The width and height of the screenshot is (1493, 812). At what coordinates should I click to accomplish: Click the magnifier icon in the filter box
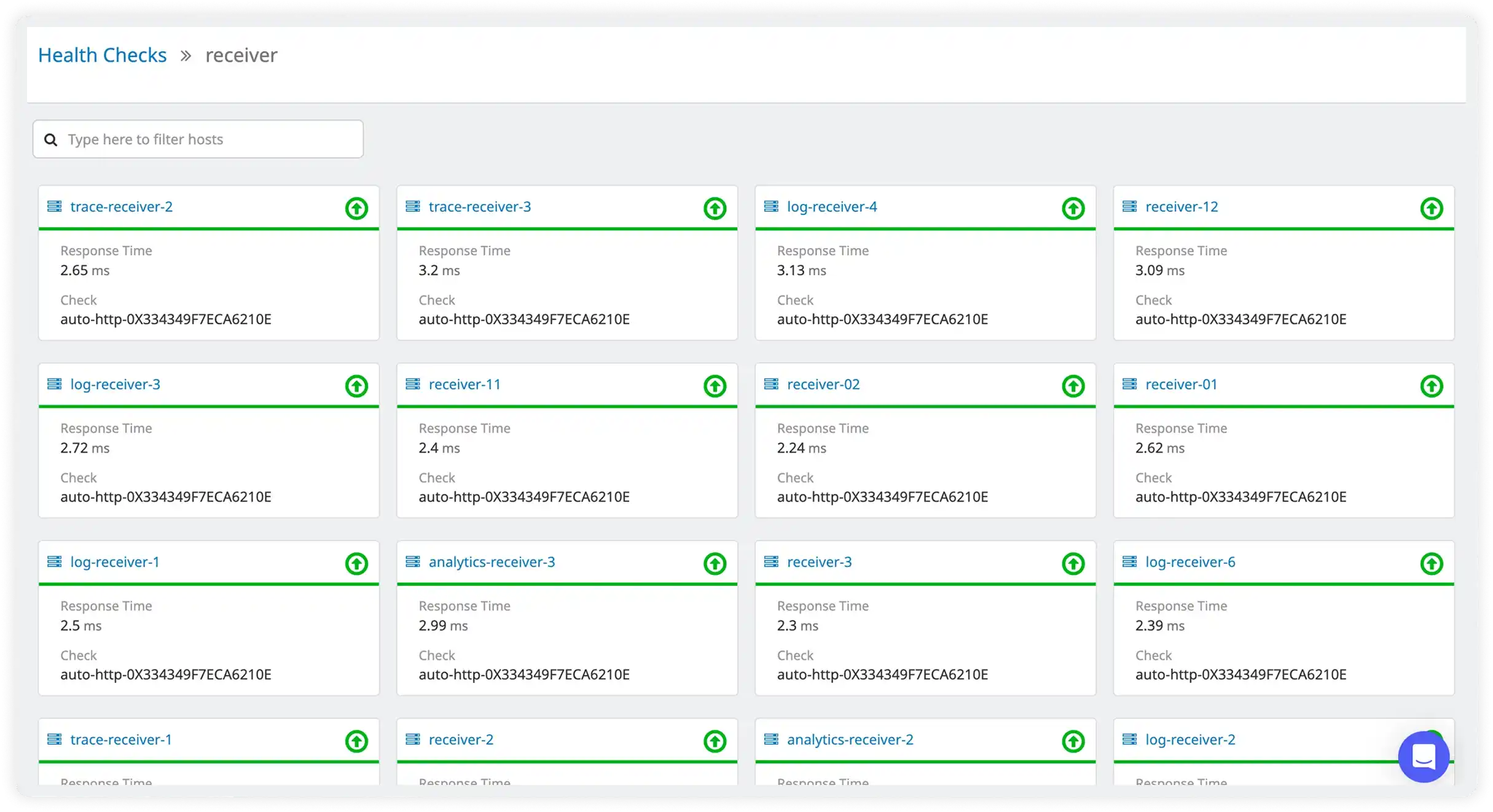tap(51, 140)
